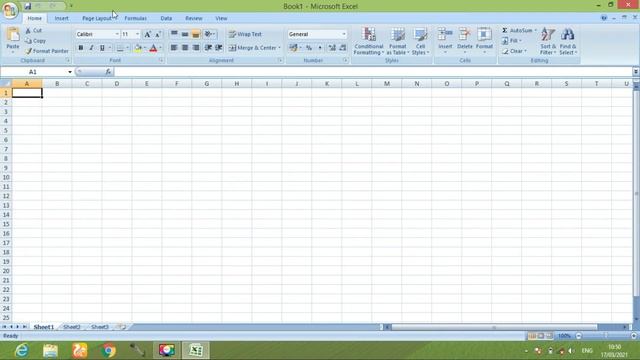Switch to the Data tab
Image resolution: width=640 pixels, height=360 pixels.
click(x=166, y=18)
